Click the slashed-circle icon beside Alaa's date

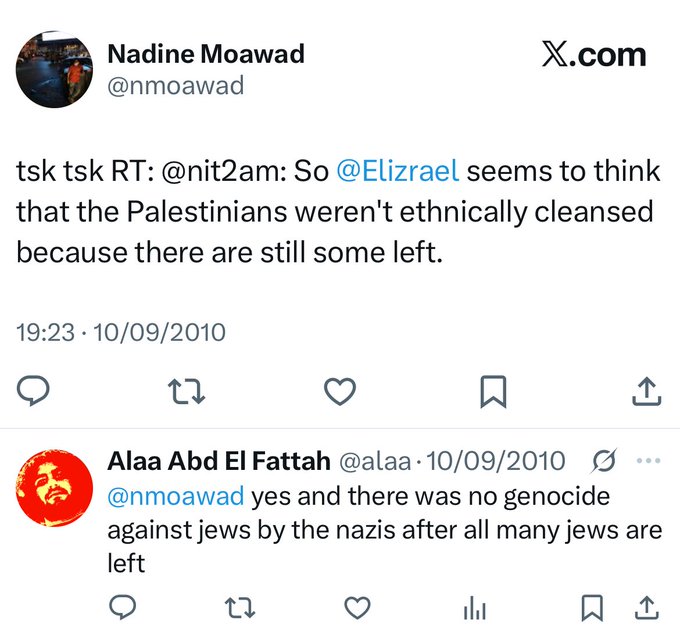pos(604,462)
